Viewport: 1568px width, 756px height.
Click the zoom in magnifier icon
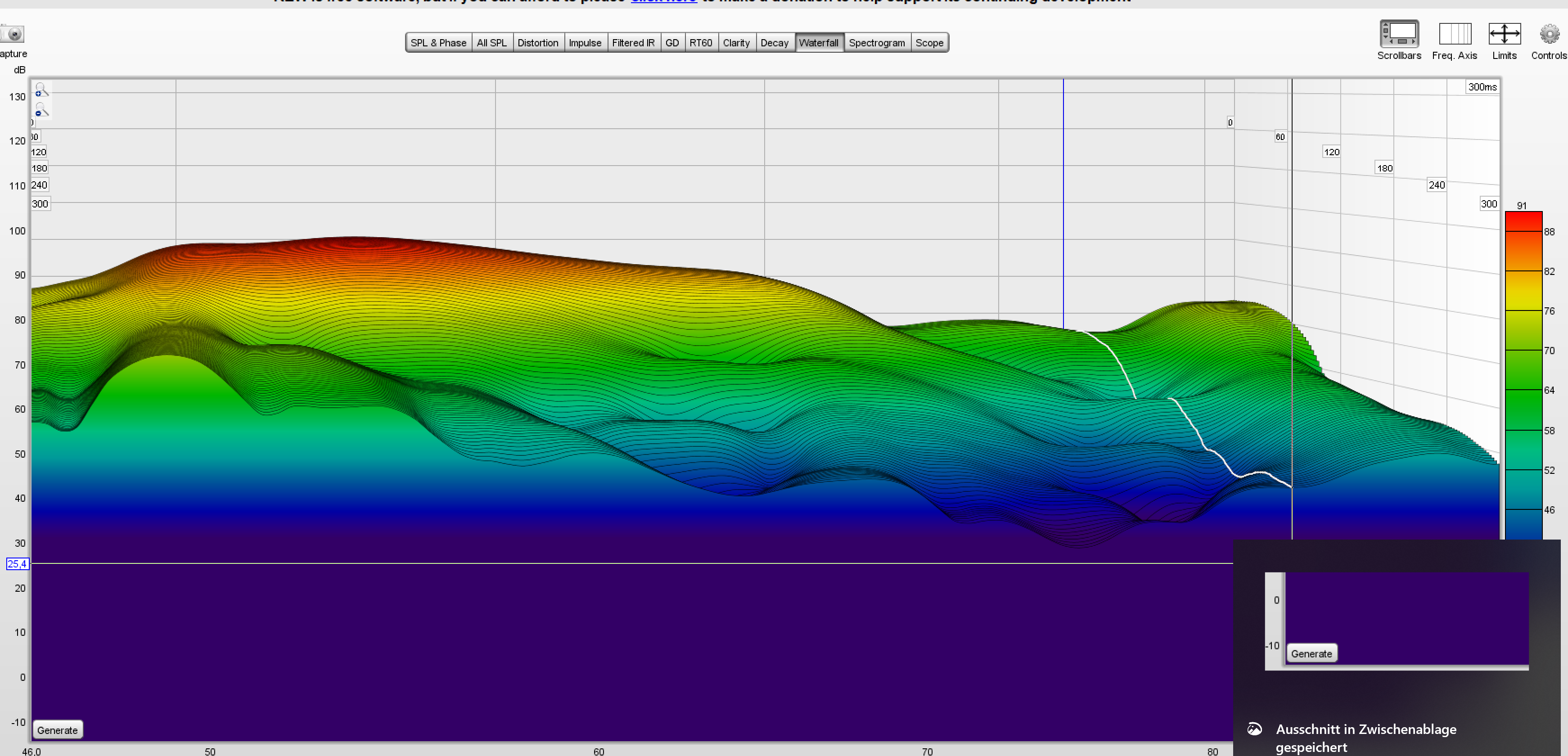[41, 90]
